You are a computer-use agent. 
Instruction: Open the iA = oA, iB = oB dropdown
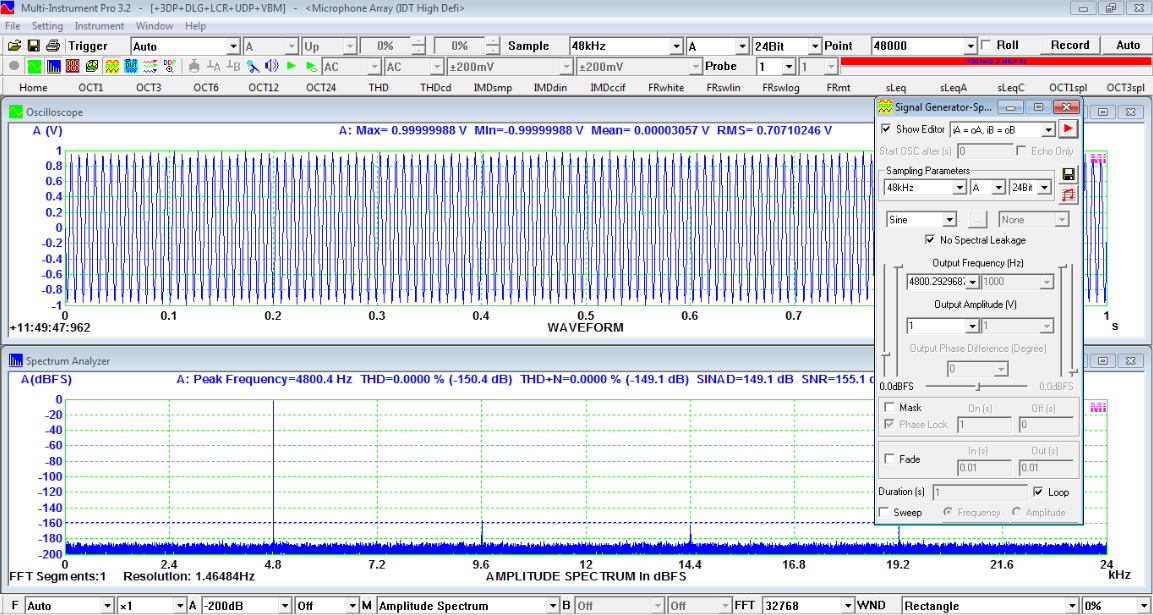pyautogui.click(x=1049, y=129)
